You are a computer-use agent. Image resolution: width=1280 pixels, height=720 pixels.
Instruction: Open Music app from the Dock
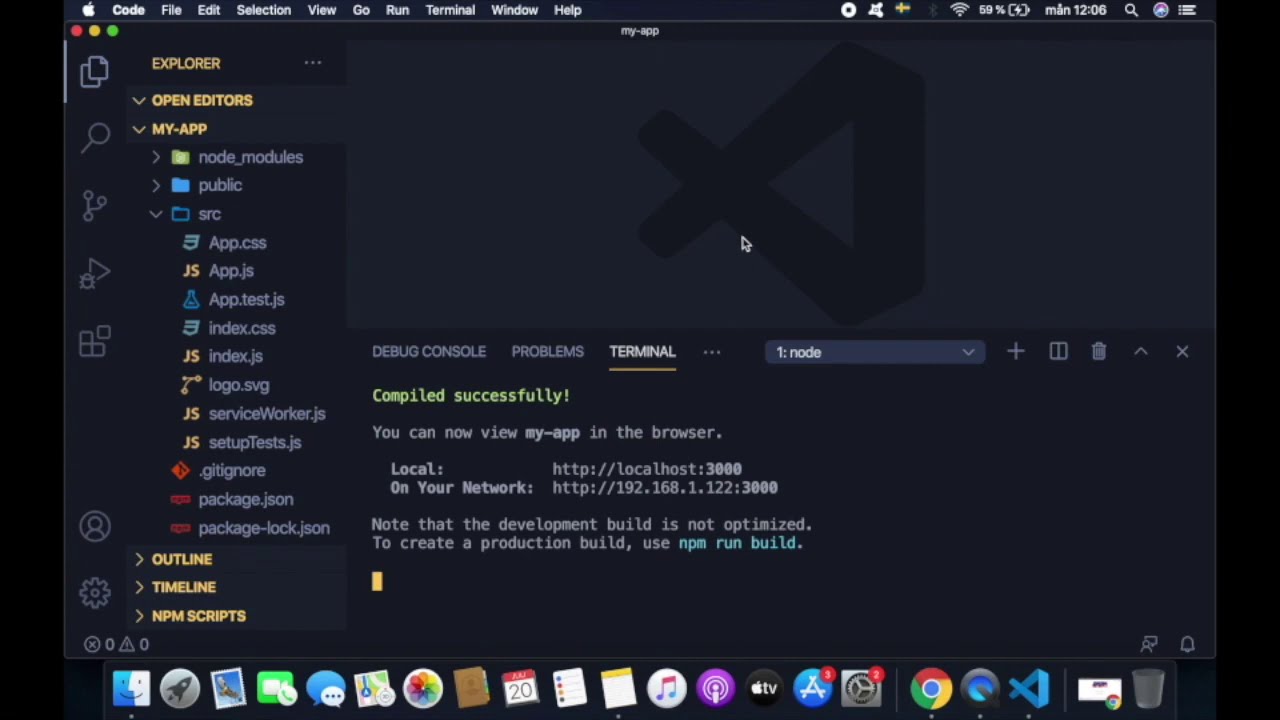[x=666, y=688]
